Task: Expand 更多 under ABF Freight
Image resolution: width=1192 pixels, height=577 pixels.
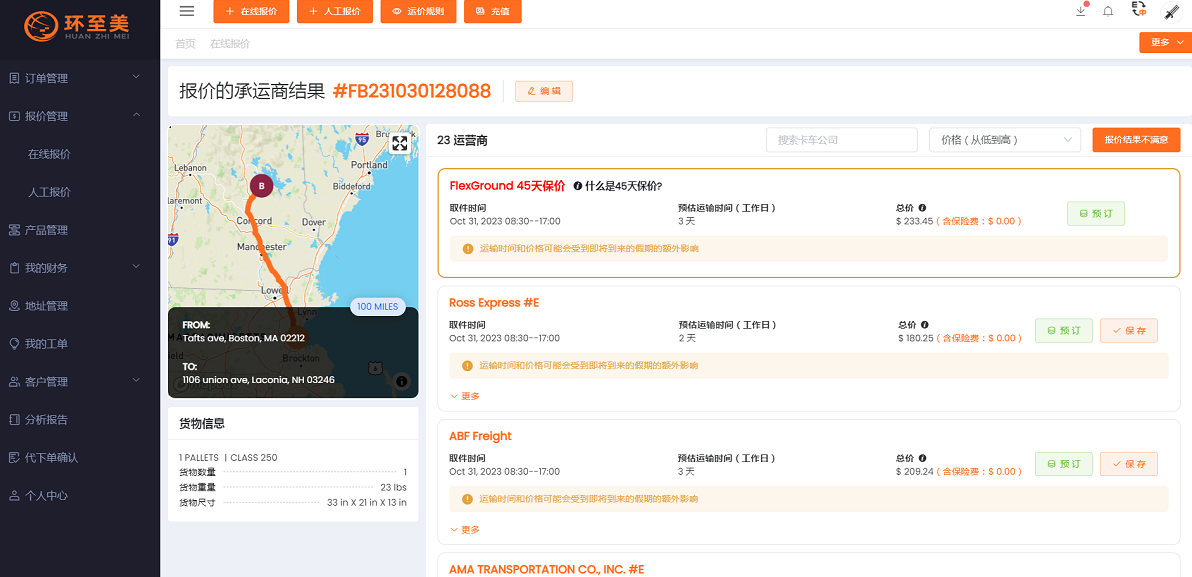Action: coord(465,530)
